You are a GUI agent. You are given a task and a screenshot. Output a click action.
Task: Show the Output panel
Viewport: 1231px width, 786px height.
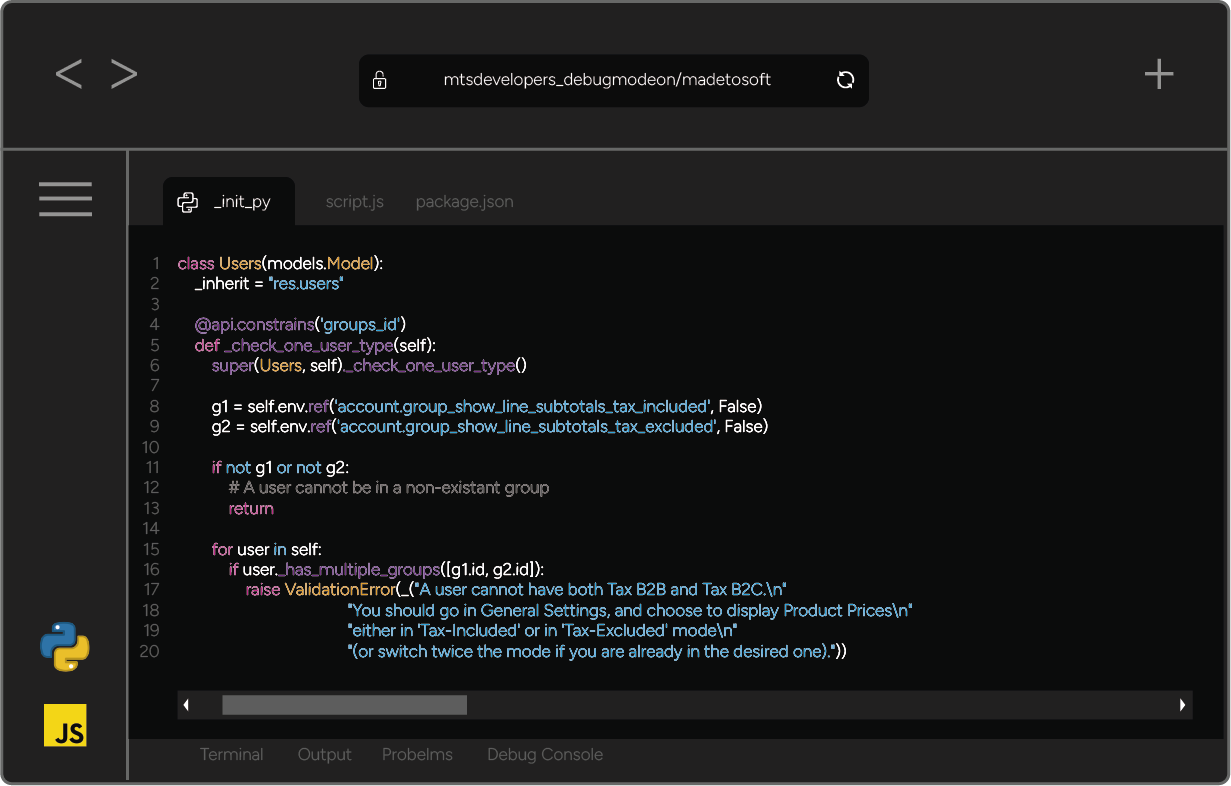(x=324, y=755)
